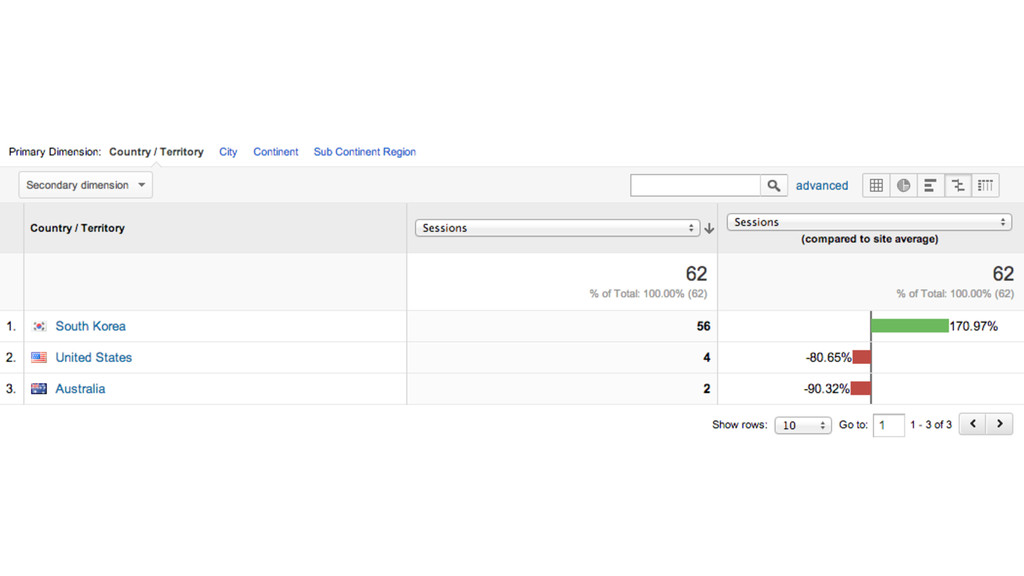Screen dimensions: 1024x576
Task: Click the magnifying glass search button
Action: pos(774,185)
